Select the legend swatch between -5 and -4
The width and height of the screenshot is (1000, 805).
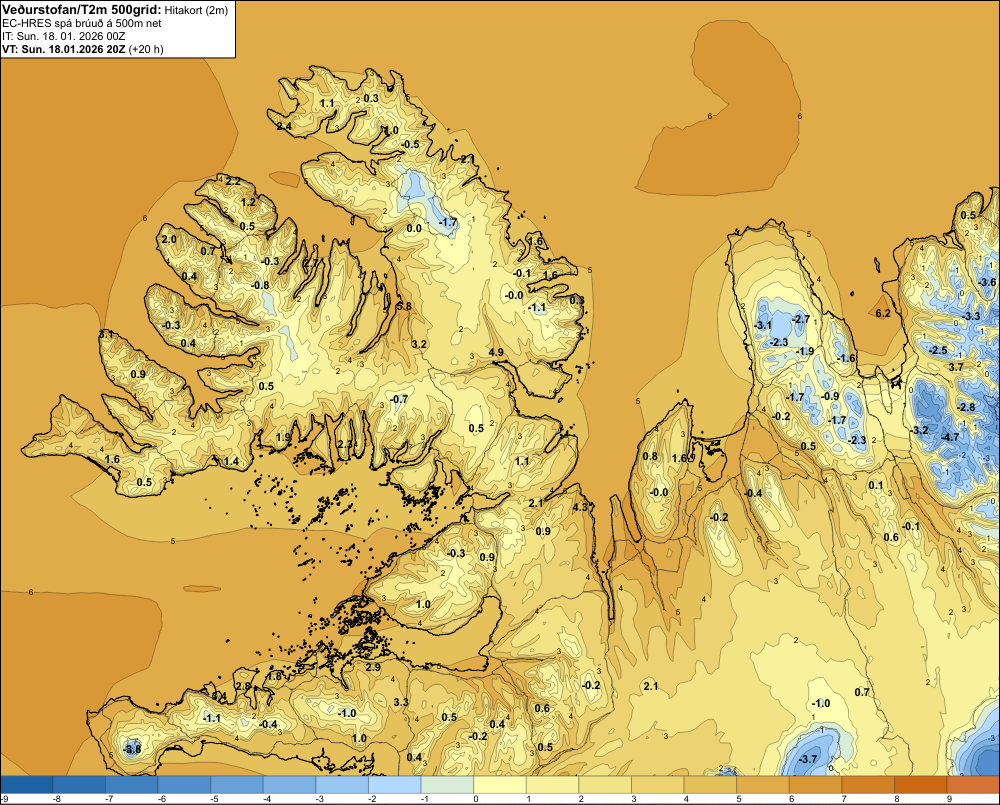coord(237,784)
